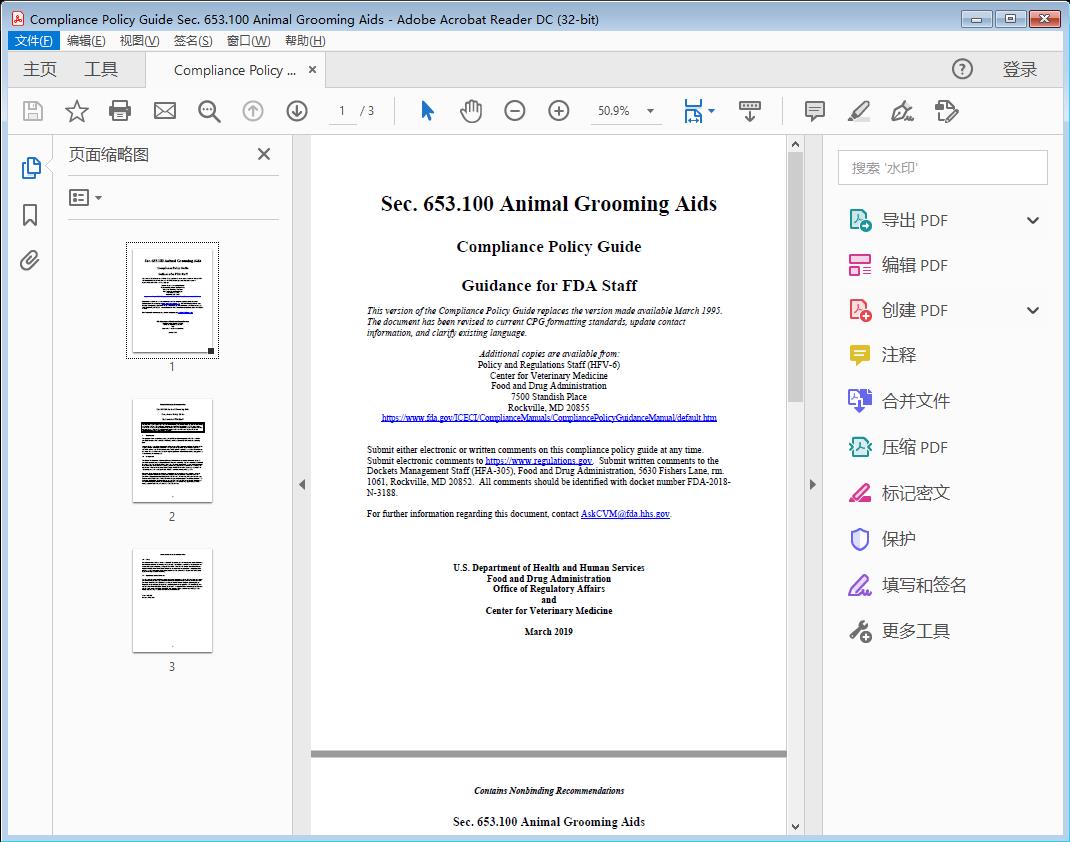This screenshot has width=1070, height=842.
Task: Collapse the left navigation pane
Action: pos(302,485)
